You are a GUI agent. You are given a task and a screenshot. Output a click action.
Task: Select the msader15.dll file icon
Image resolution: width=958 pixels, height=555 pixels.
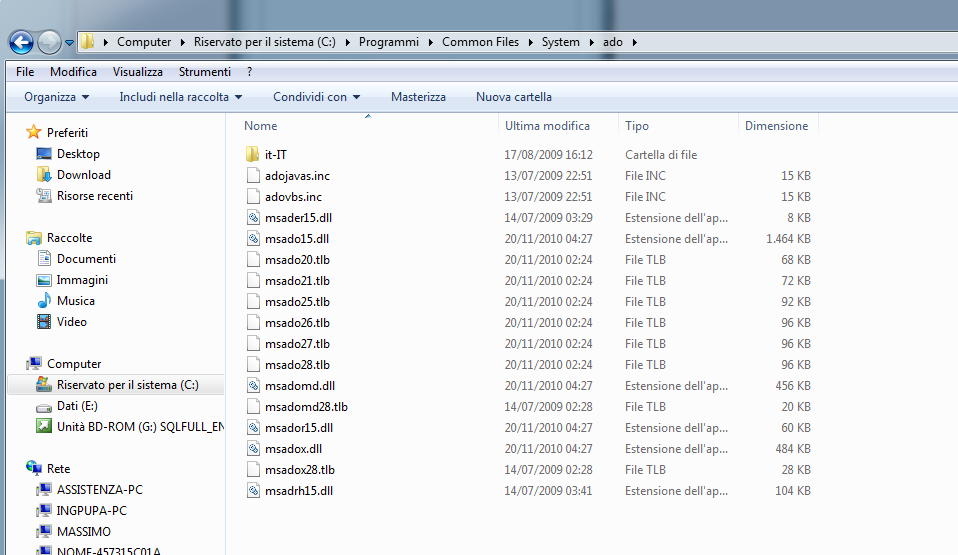[253, 218]
